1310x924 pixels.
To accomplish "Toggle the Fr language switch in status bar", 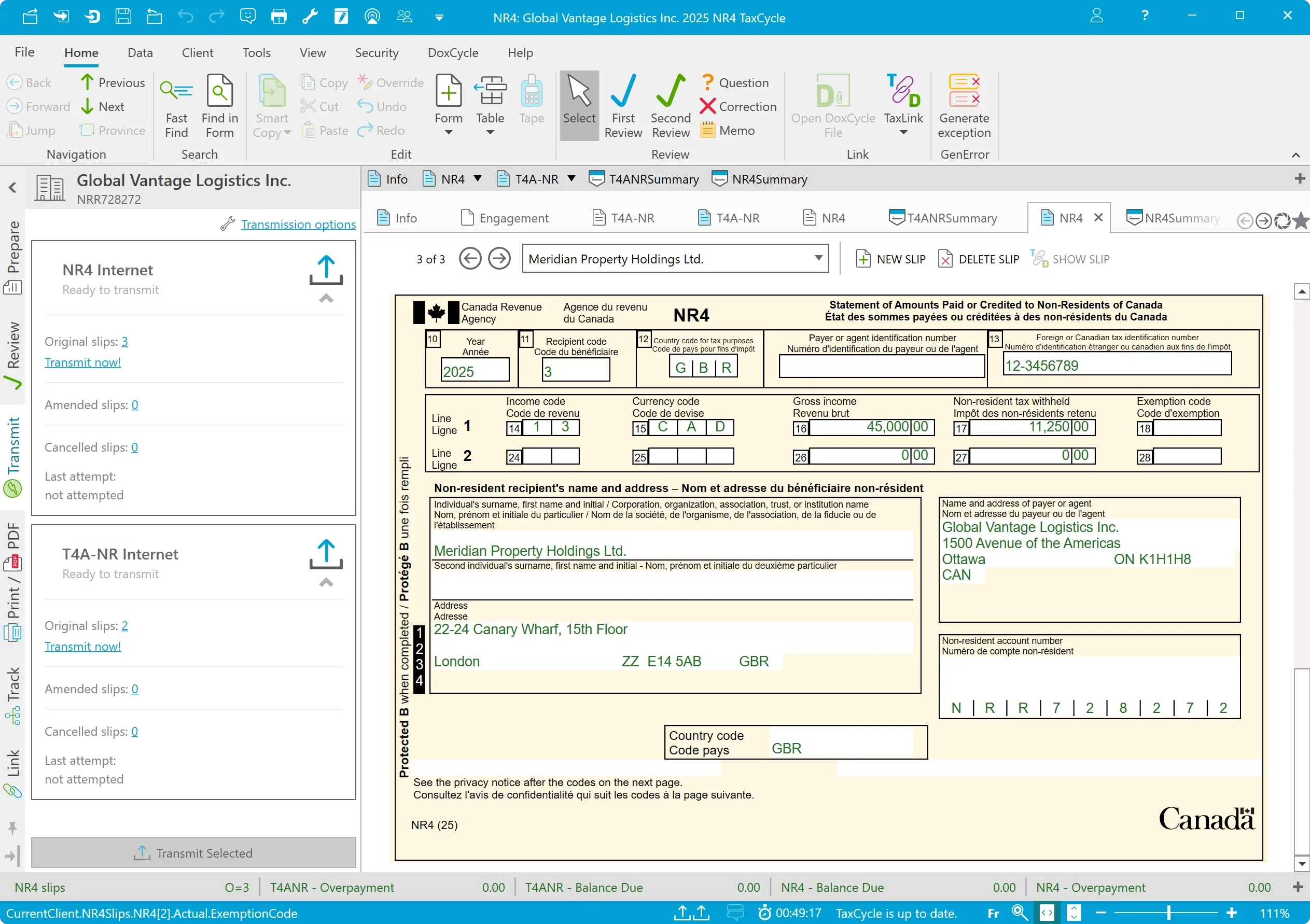I will [x=993, y=913].
